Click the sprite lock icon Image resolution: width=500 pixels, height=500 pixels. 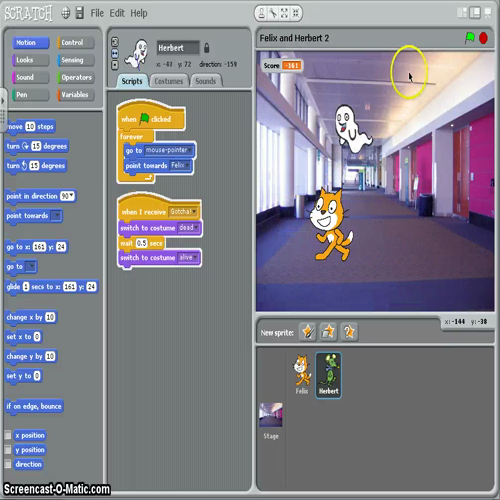point(207,48)
